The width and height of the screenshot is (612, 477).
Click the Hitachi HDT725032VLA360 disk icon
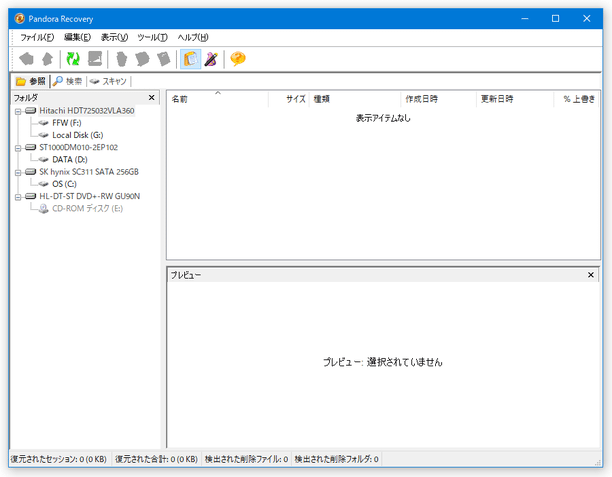tap(31, 111)
